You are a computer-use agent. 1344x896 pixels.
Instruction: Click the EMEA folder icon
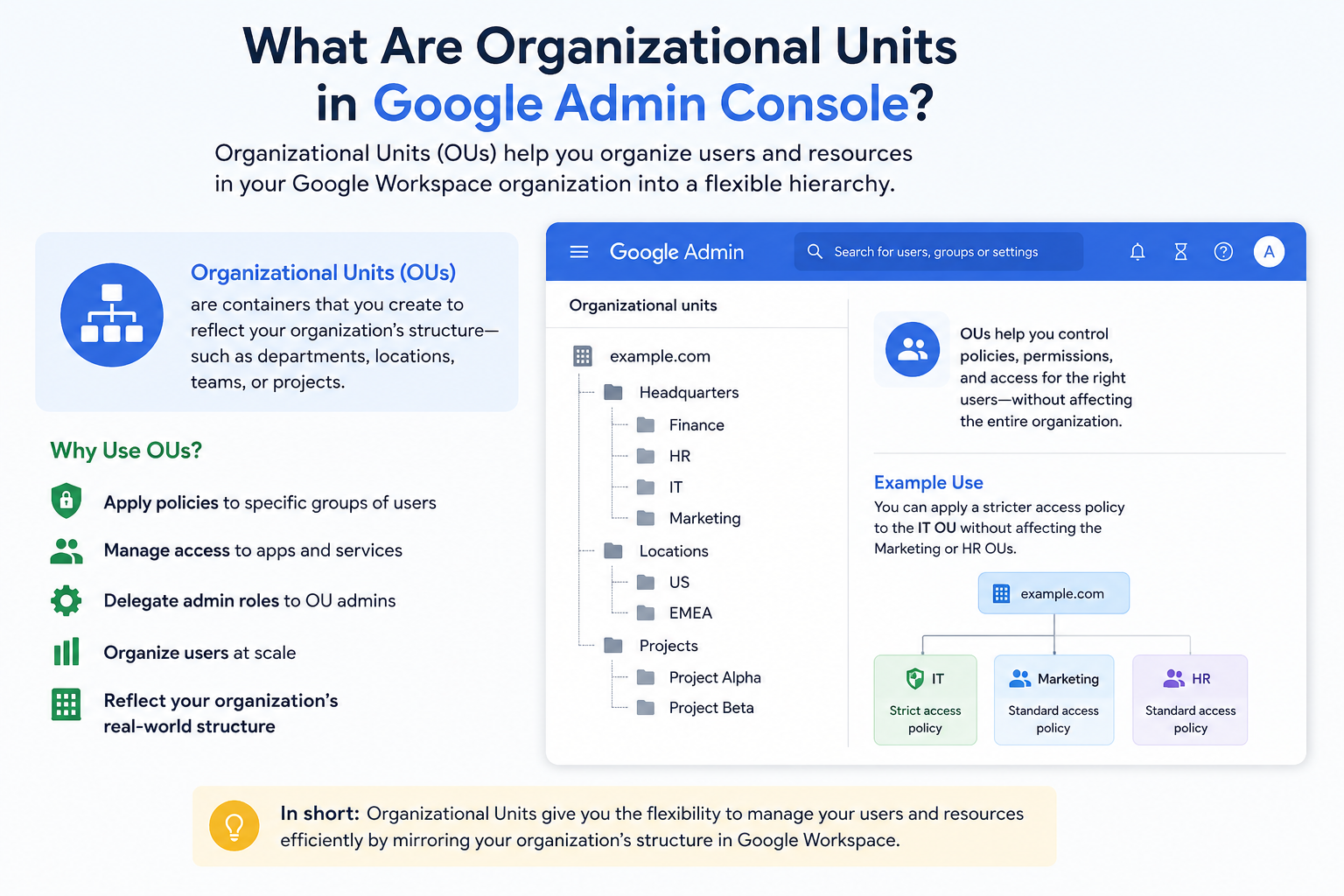click(x=646, y=612)
